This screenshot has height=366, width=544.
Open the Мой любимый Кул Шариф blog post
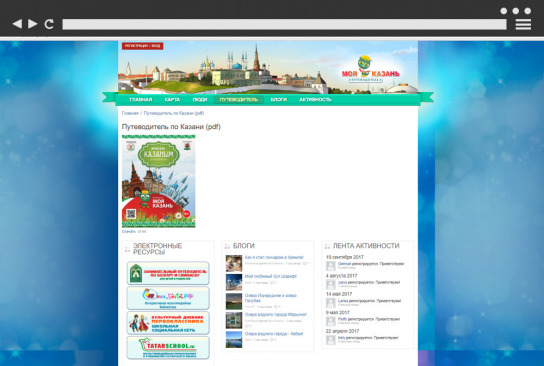271,276
